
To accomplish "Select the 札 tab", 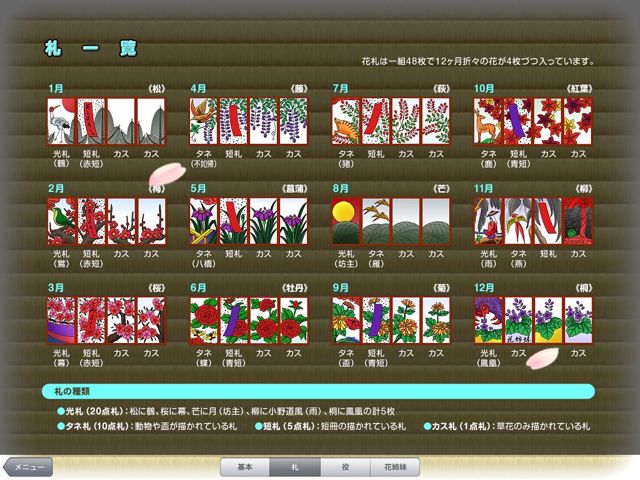I will point(295,467).
